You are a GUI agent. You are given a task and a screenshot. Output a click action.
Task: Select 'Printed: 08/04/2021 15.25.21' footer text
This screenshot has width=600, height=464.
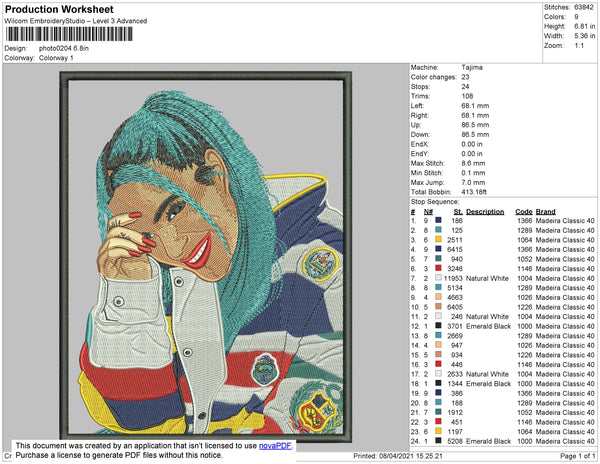pos(398,456)
